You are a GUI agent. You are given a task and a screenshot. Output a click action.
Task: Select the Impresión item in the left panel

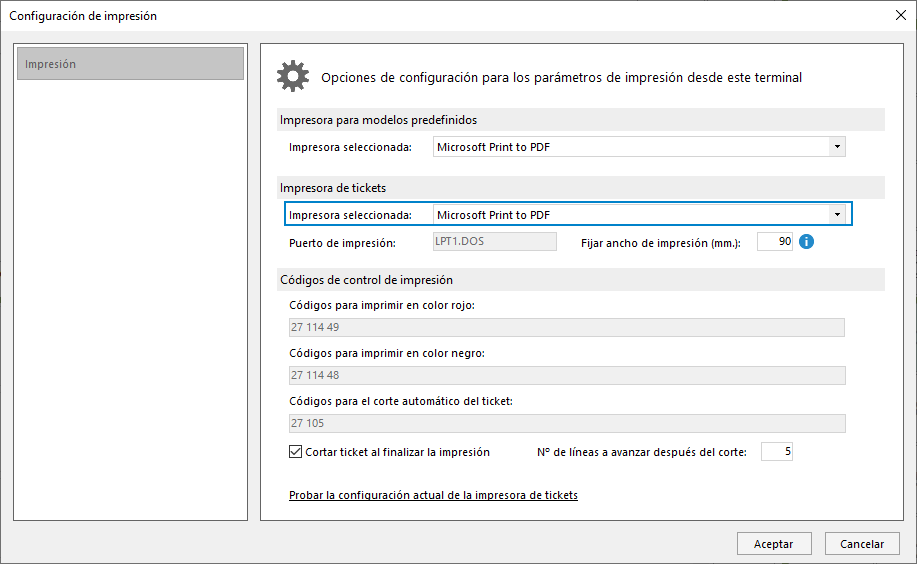pyautogui.click(x=130, y=64)
